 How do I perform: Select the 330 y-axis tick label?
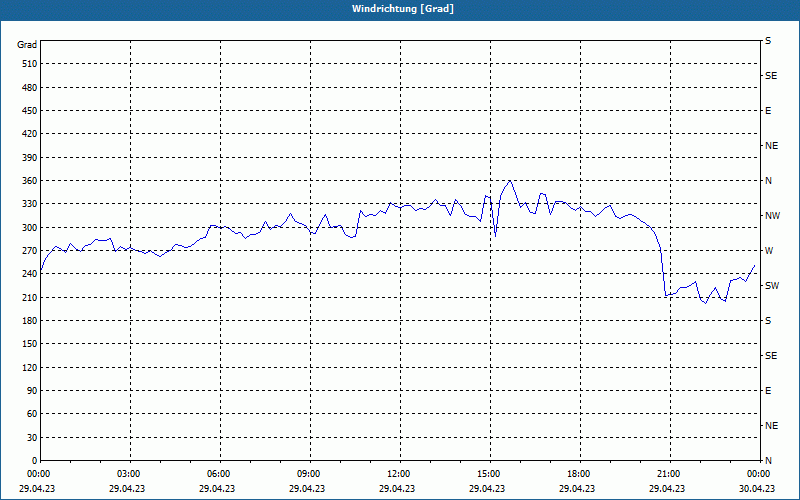30,204
